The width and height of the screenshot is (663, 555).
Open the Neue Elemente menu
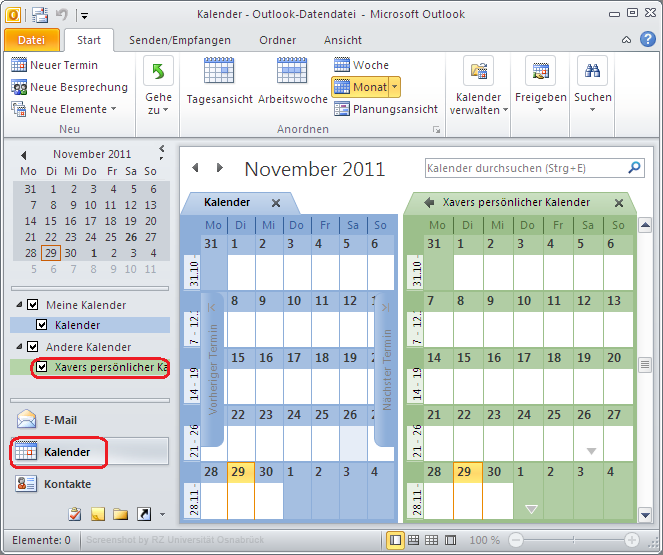[63, 109]
